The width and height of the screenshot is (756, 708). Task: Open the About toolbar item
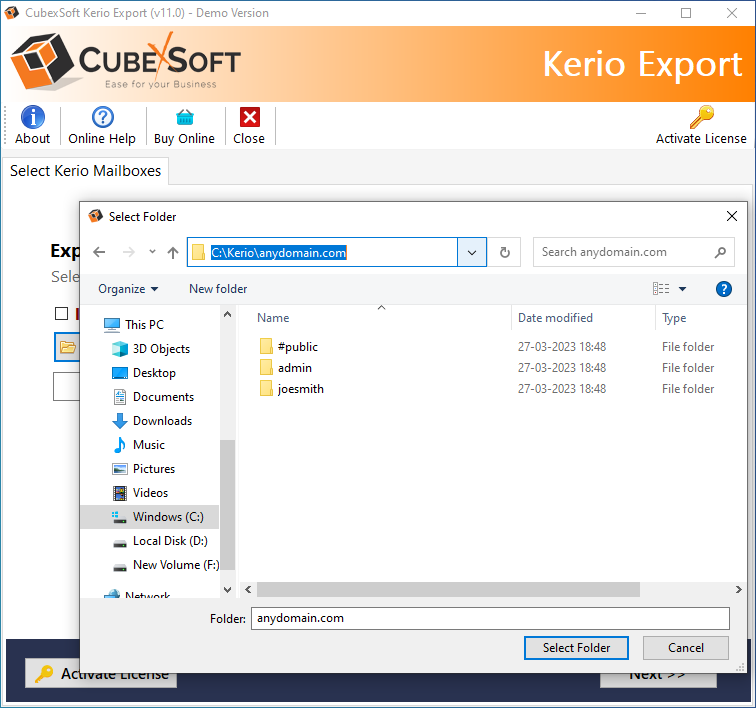click(x=32, y=125)
